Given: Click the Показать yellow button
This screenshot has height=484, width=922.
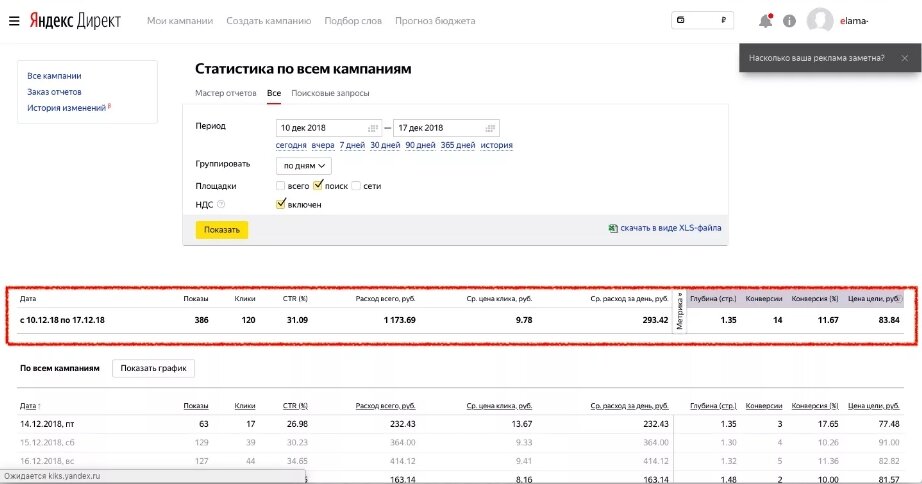Looking at the screenshot, I should (x=222, y=230).
